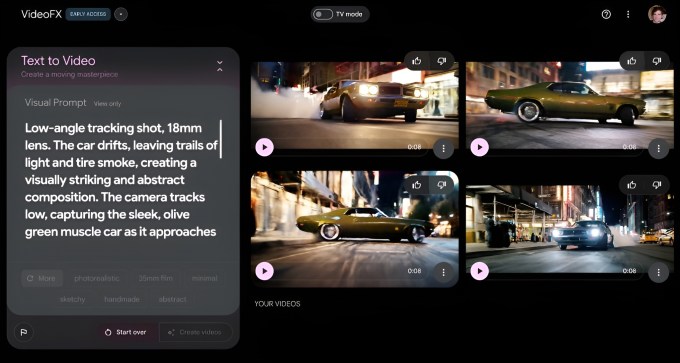Click the visual prompt text box scrollbar

tap(221, 139)
